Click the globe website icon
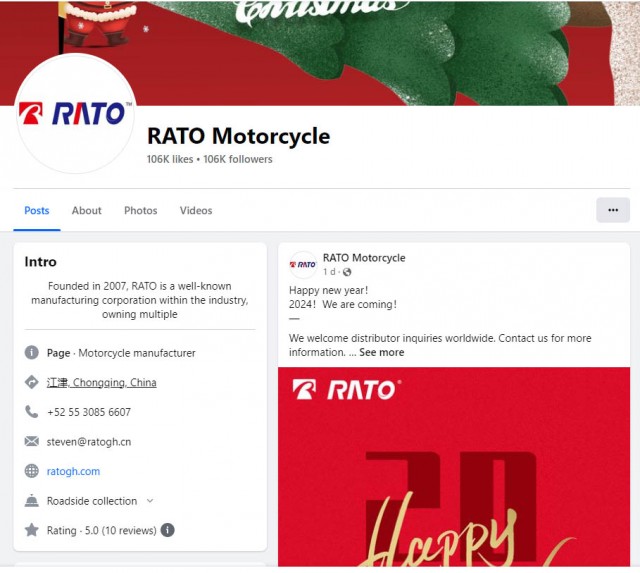Viewport: 640px width, 573px height. (x=31, y=471)
